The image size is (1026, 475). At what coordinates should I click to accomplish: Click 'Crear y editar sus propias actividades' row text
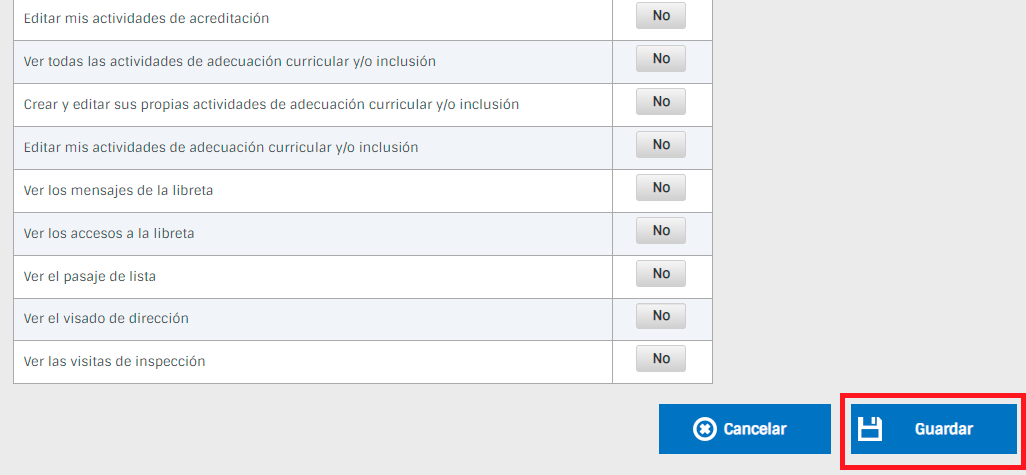[272, 105]
